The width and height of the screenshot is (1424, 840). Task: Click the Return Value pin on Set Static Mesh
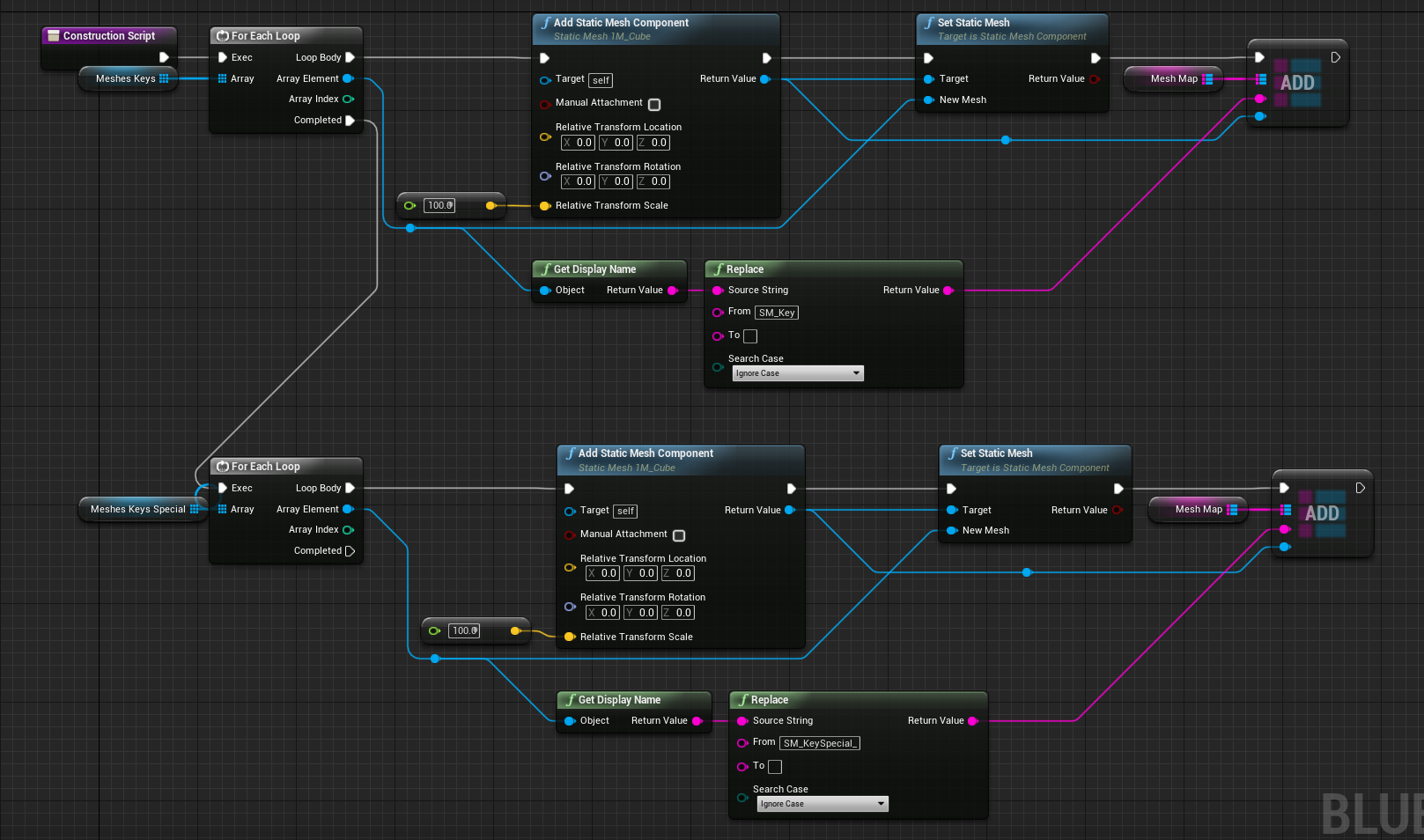1095,78
